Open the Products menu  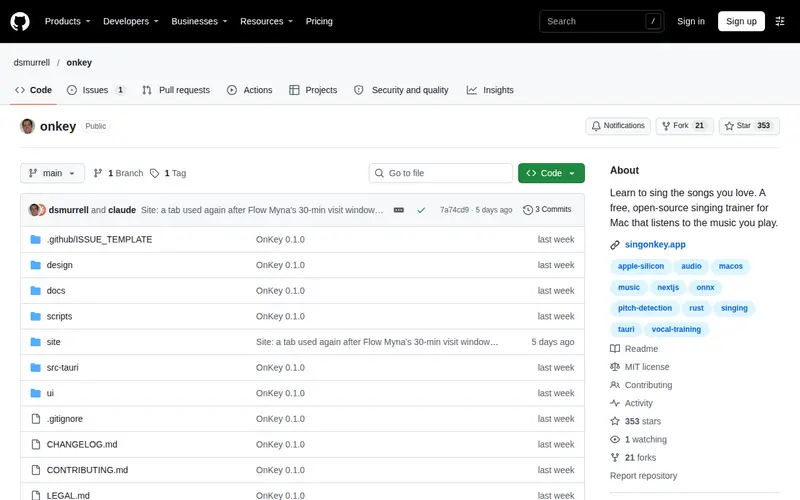click(x=67, y=21)
